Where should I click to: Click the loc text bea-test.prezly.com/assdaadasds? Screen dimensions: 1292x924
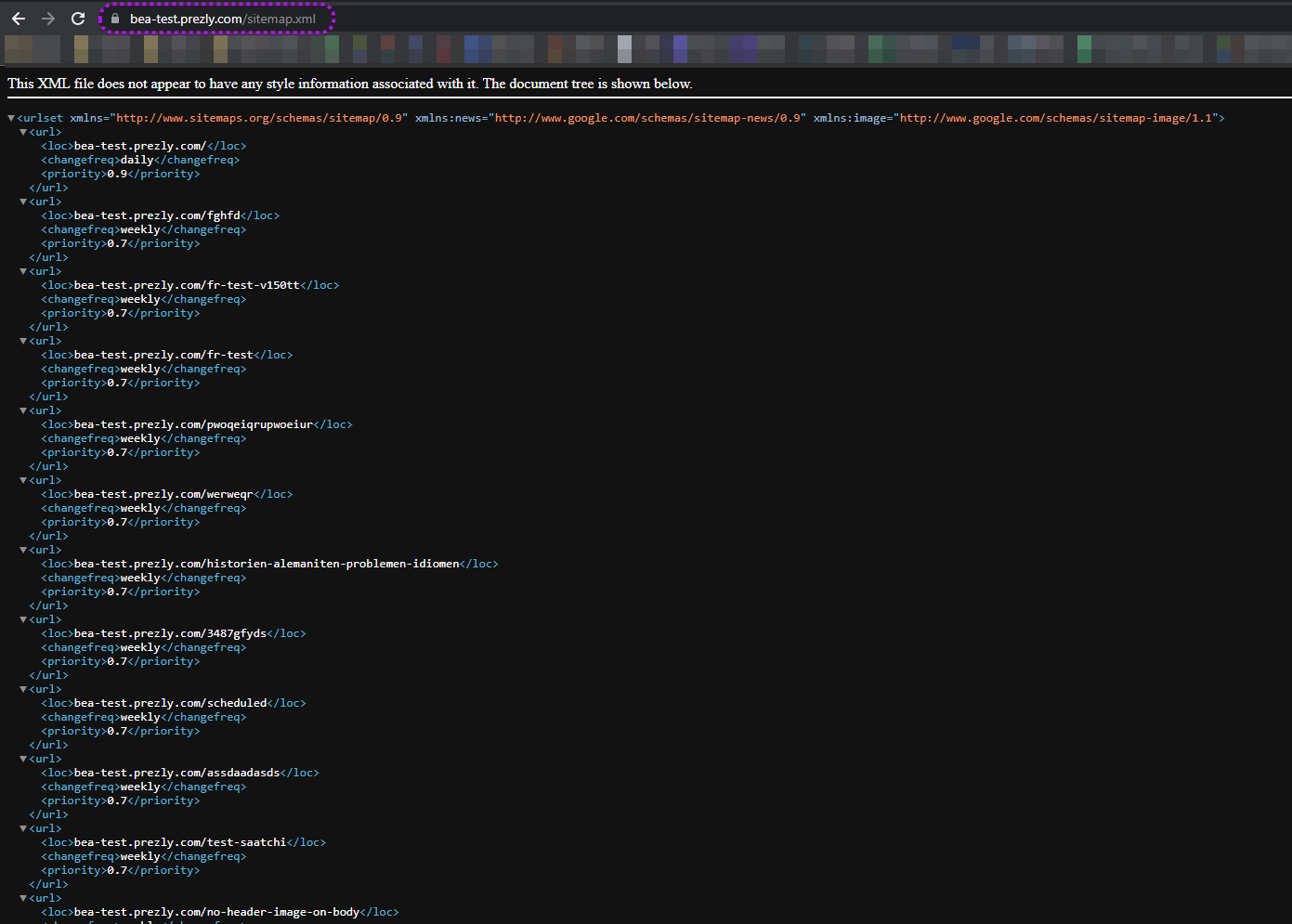click(176, 773)
